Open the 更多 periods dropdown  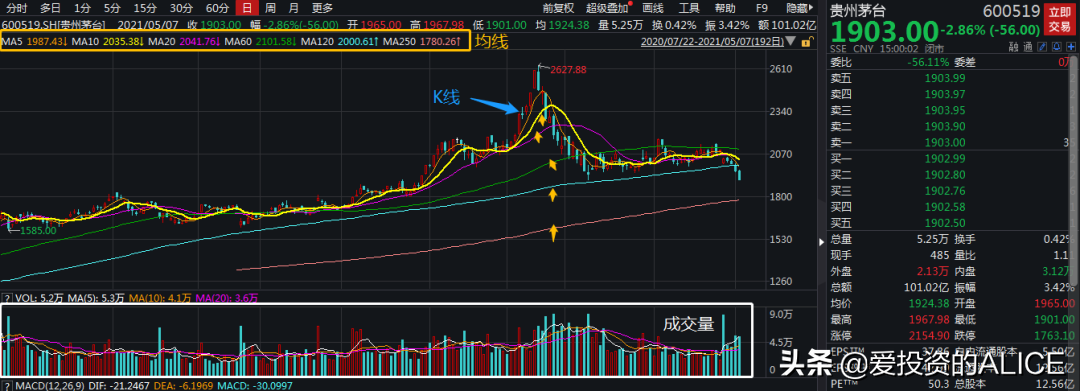pos(322,8)
